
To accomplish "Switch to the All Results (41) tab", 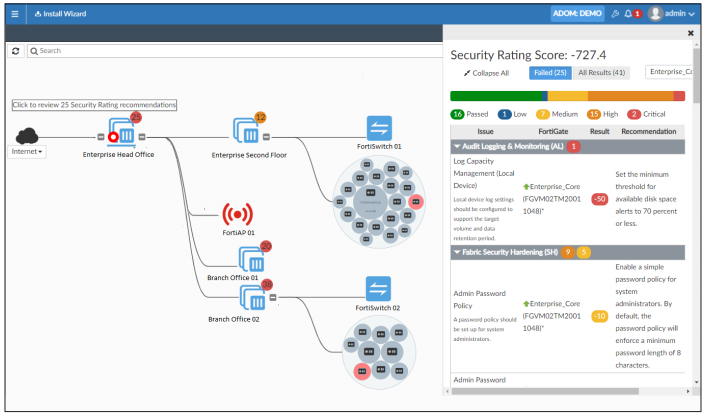I will tap(602, 73).
